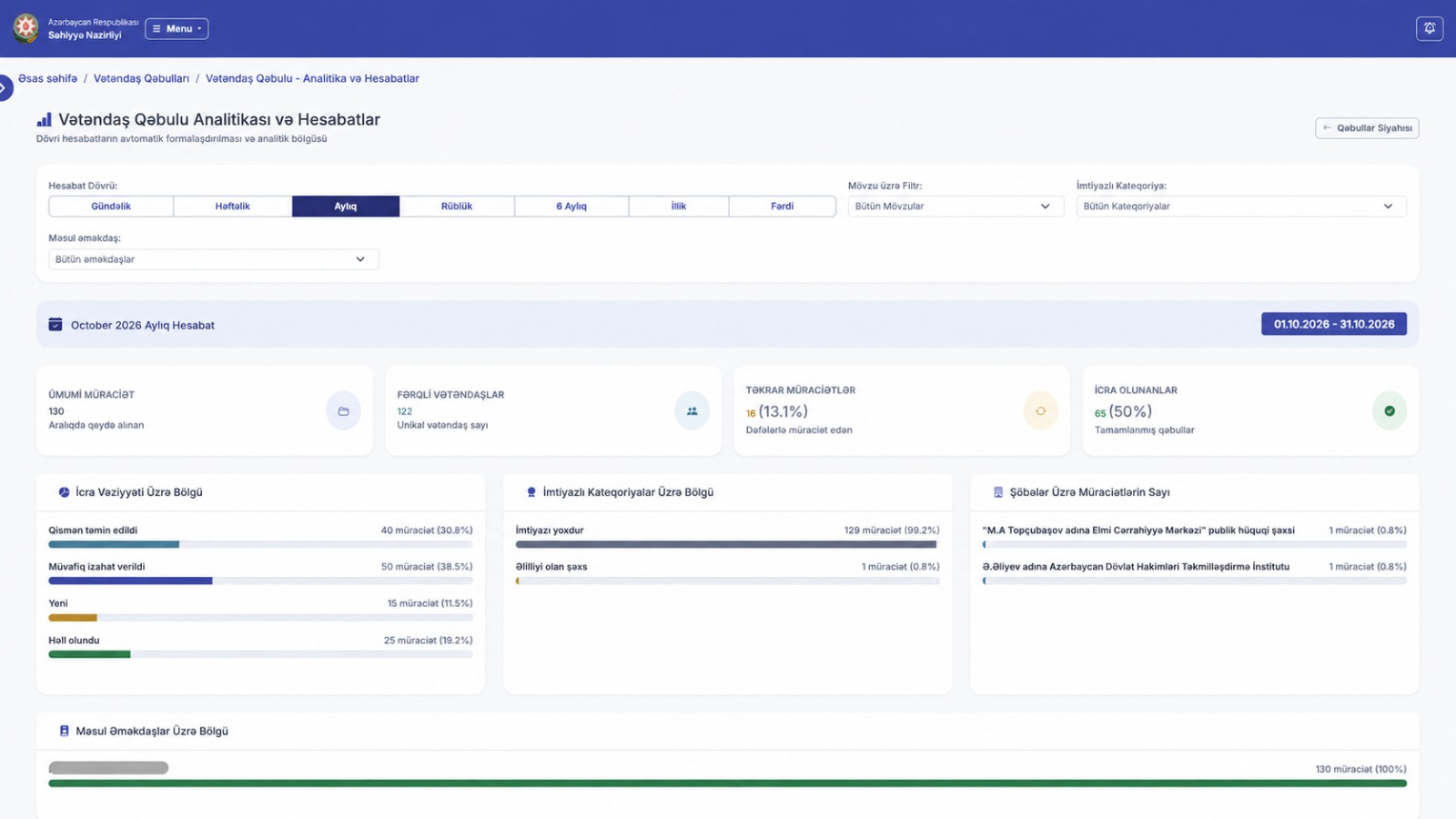
Task: Select the Həftəlik report period
Action: [x=233, y=207]
